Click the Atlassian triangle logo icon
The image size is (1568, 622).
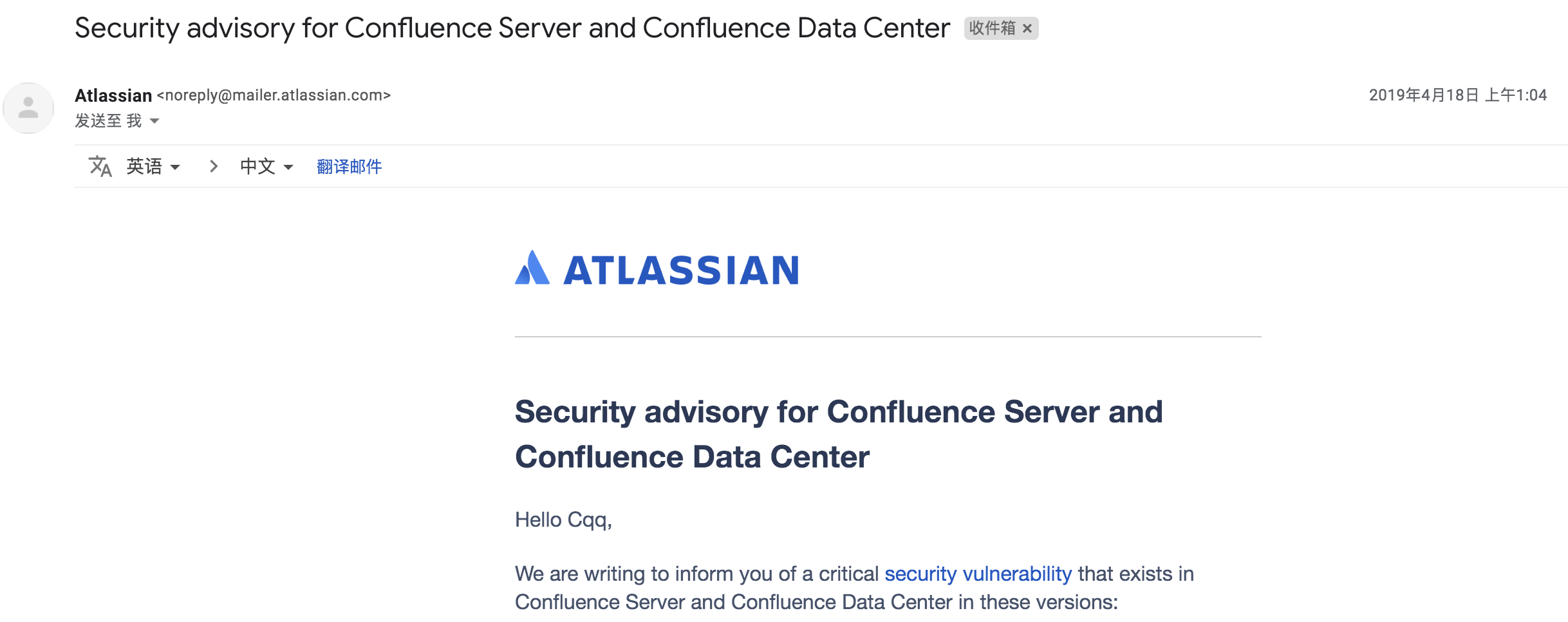(532, 268)
